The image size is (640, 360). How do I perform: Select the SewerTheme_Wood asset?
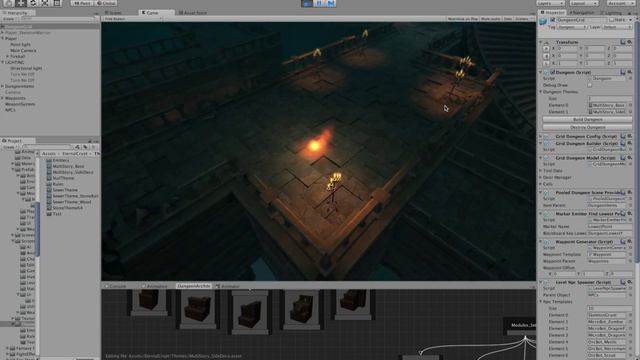[71, 202]
